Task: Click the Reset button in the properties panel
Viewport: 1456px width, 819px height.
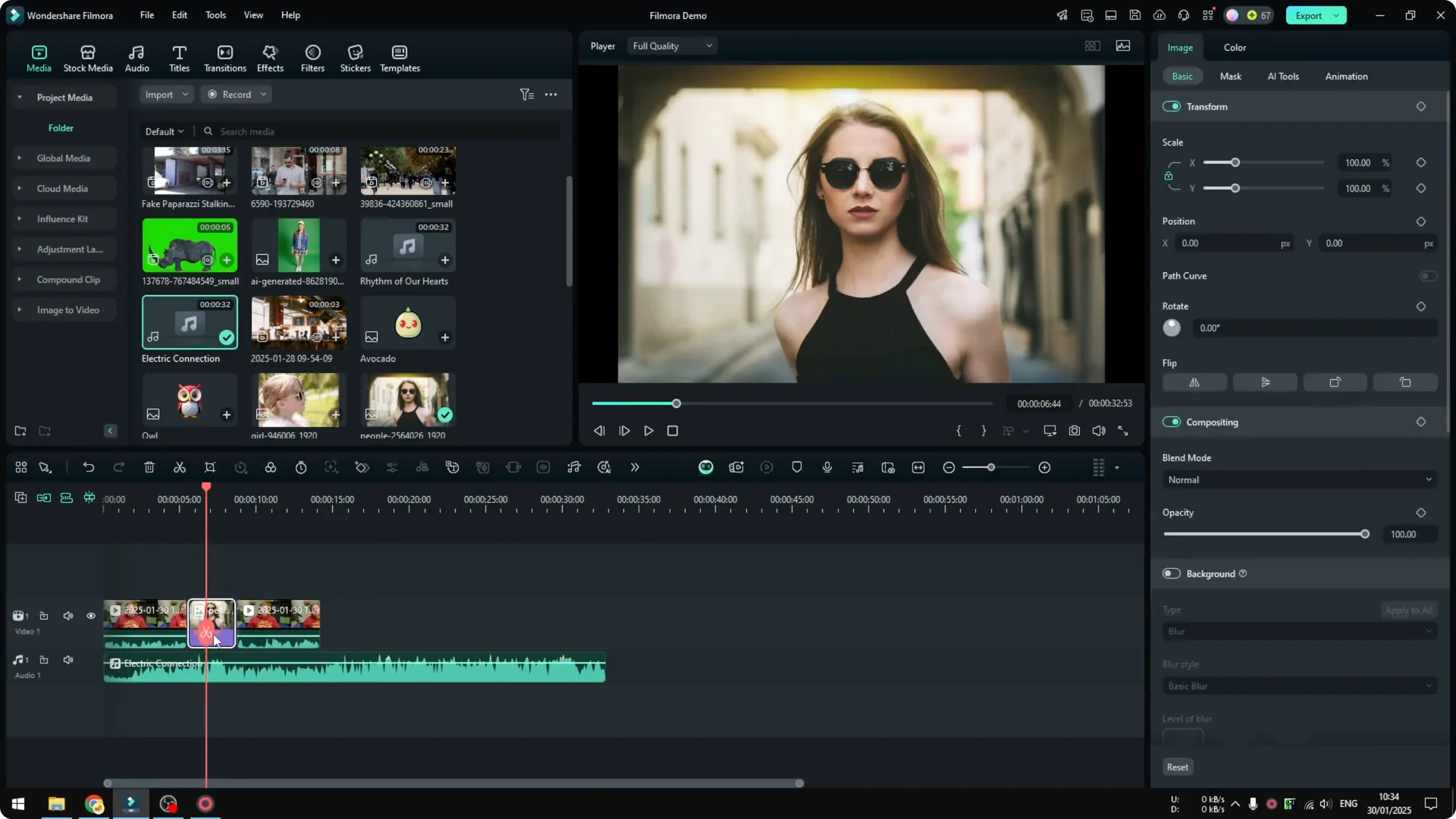Action: 1177,767
